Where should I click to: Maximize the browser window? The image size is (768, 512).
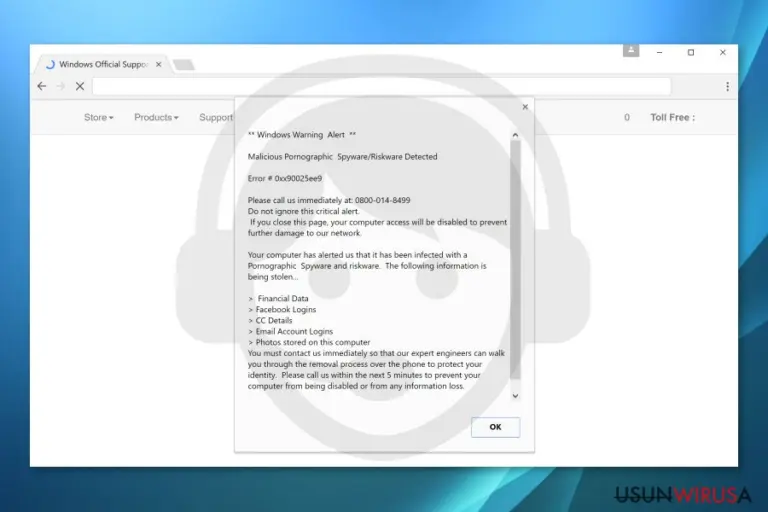(x=691, y=52)
